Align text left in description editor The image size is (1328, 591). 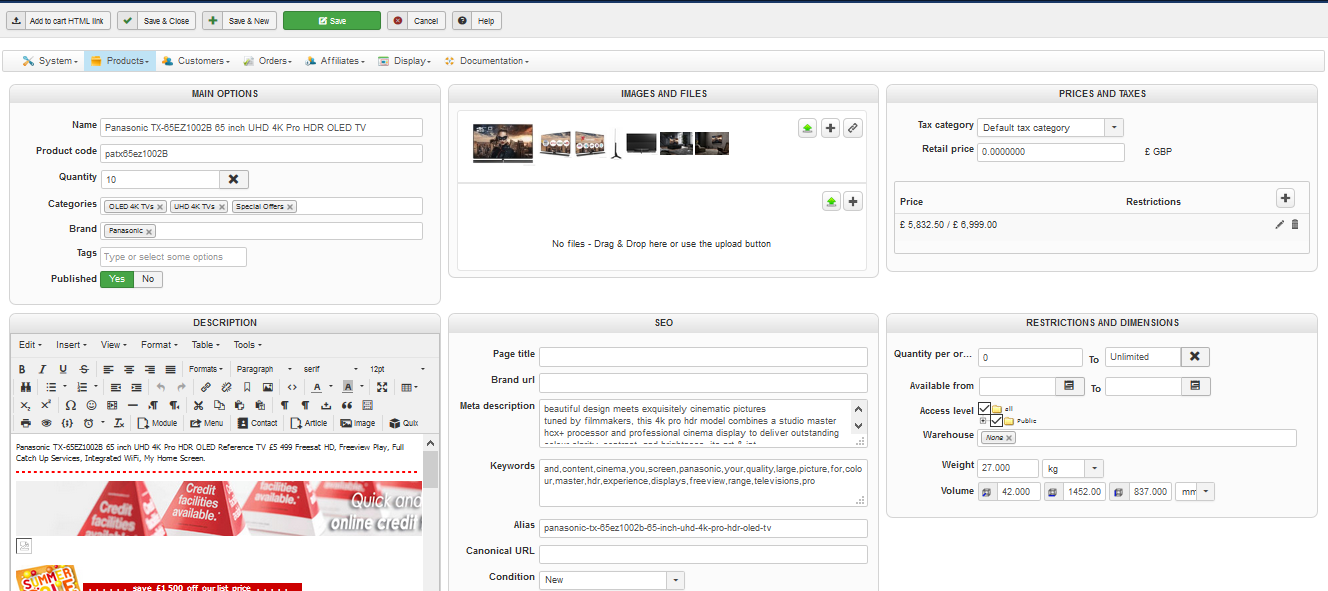(x=108, y=369)
